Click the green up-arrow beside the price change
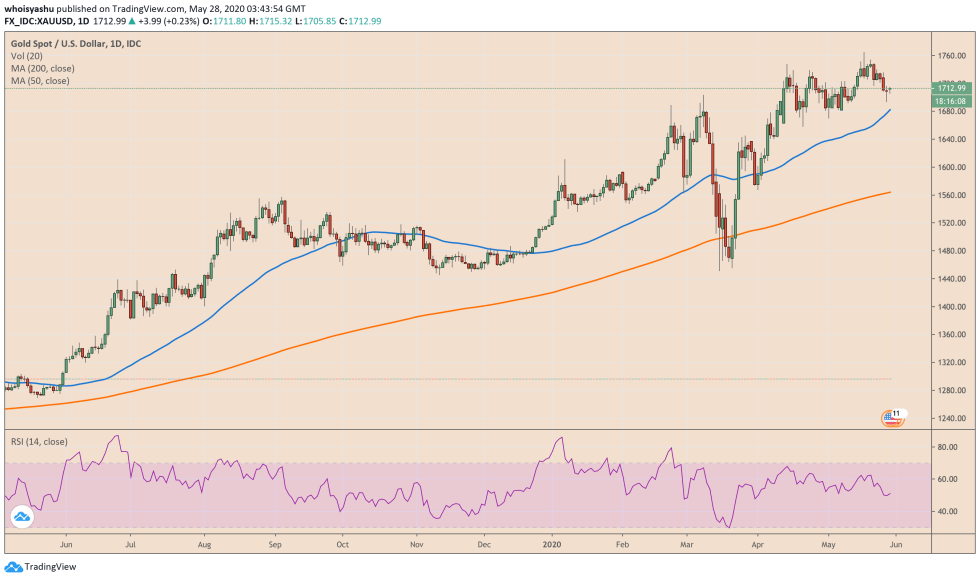Viewport: 980px width, 580px height. coord(131,19)
